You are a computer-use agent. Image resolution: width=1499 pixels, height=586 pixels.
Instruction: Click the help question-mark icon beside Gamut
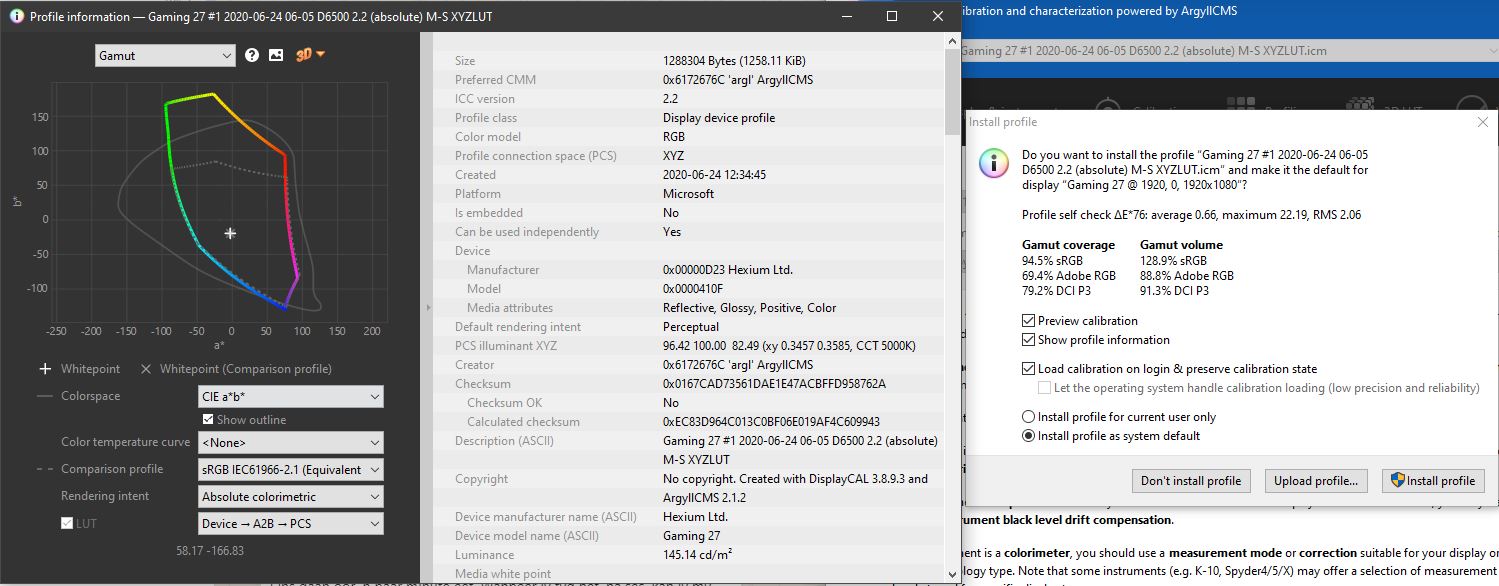pos(252,55)
